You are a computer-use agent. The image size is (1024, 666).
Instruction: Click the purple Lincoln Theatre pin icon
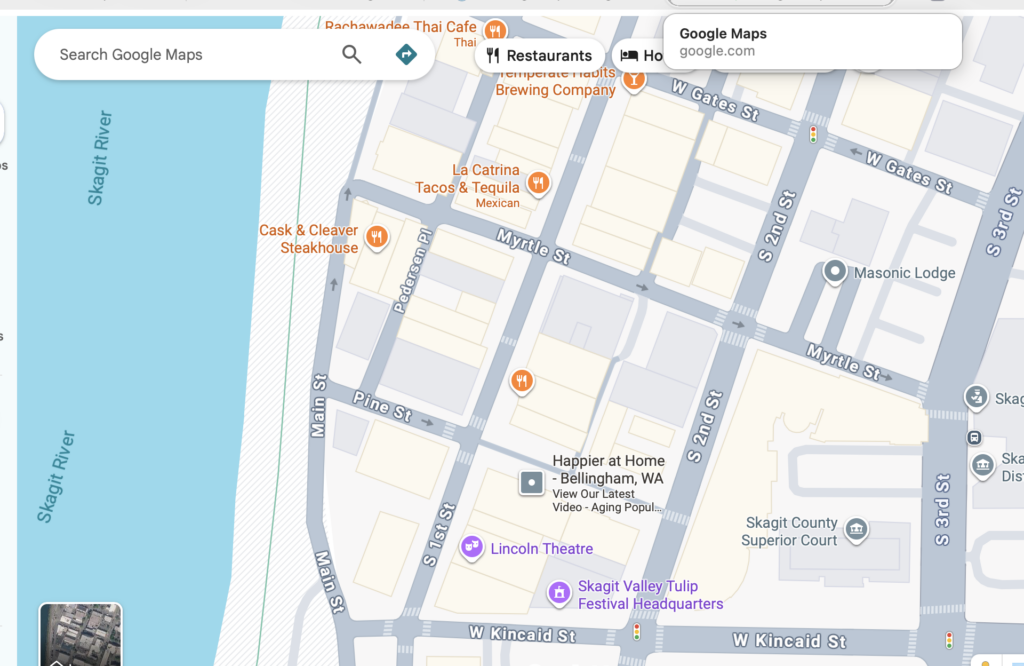click(472, 547)
